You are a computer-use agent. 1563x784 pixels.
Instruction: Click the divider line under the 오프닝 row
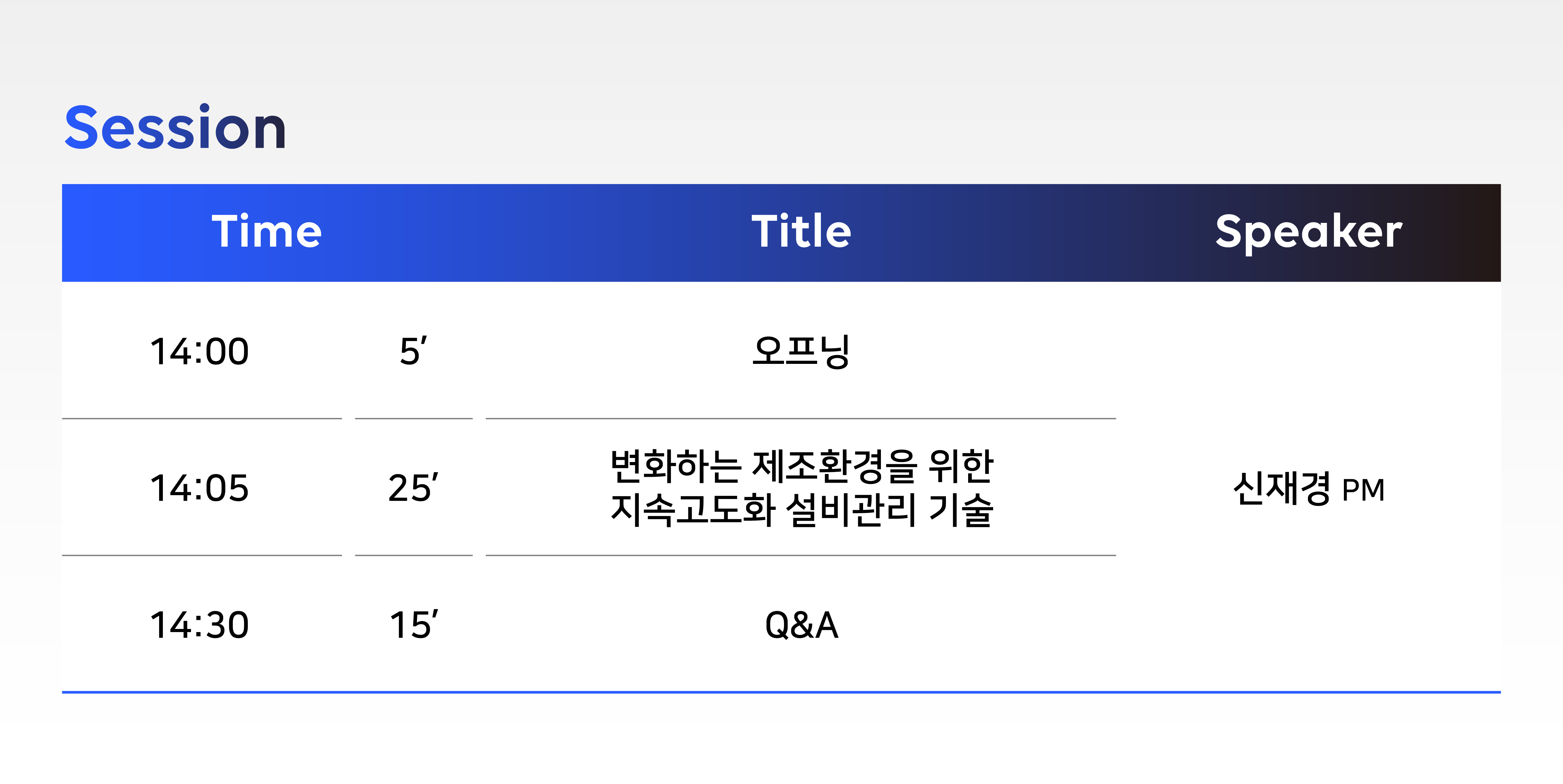tap(801, 418)
